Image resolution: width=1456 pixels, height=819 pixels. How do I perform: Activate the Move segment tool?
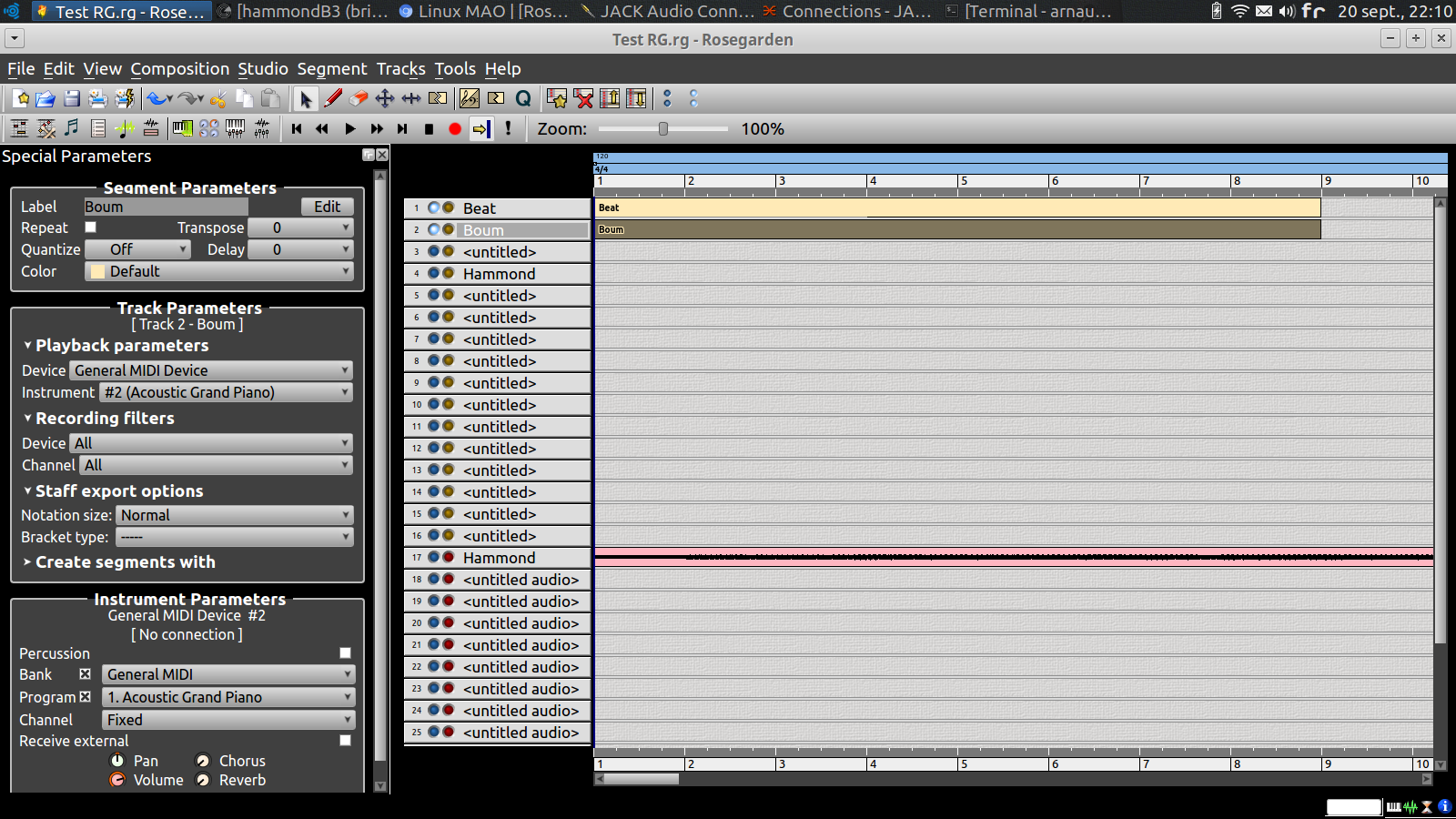pos(385,98)
